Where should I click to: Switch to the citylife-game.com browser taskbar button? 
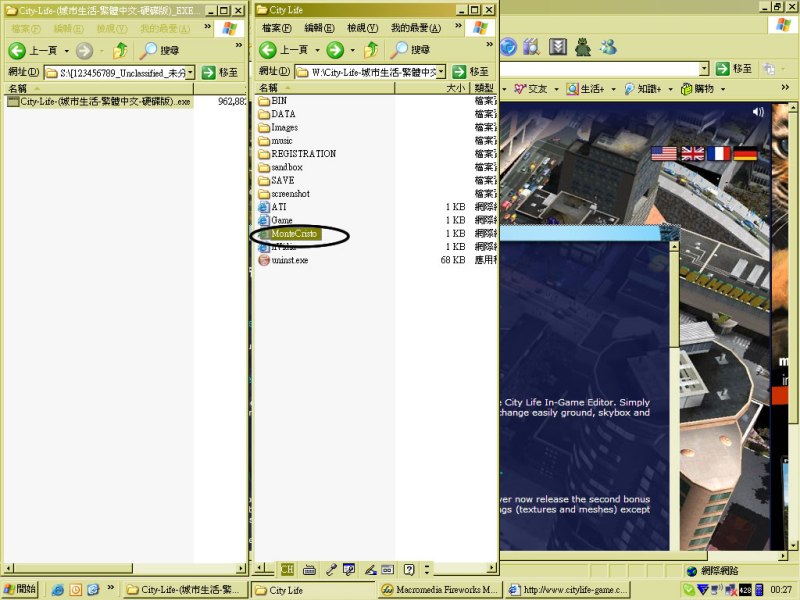[569, 590]
